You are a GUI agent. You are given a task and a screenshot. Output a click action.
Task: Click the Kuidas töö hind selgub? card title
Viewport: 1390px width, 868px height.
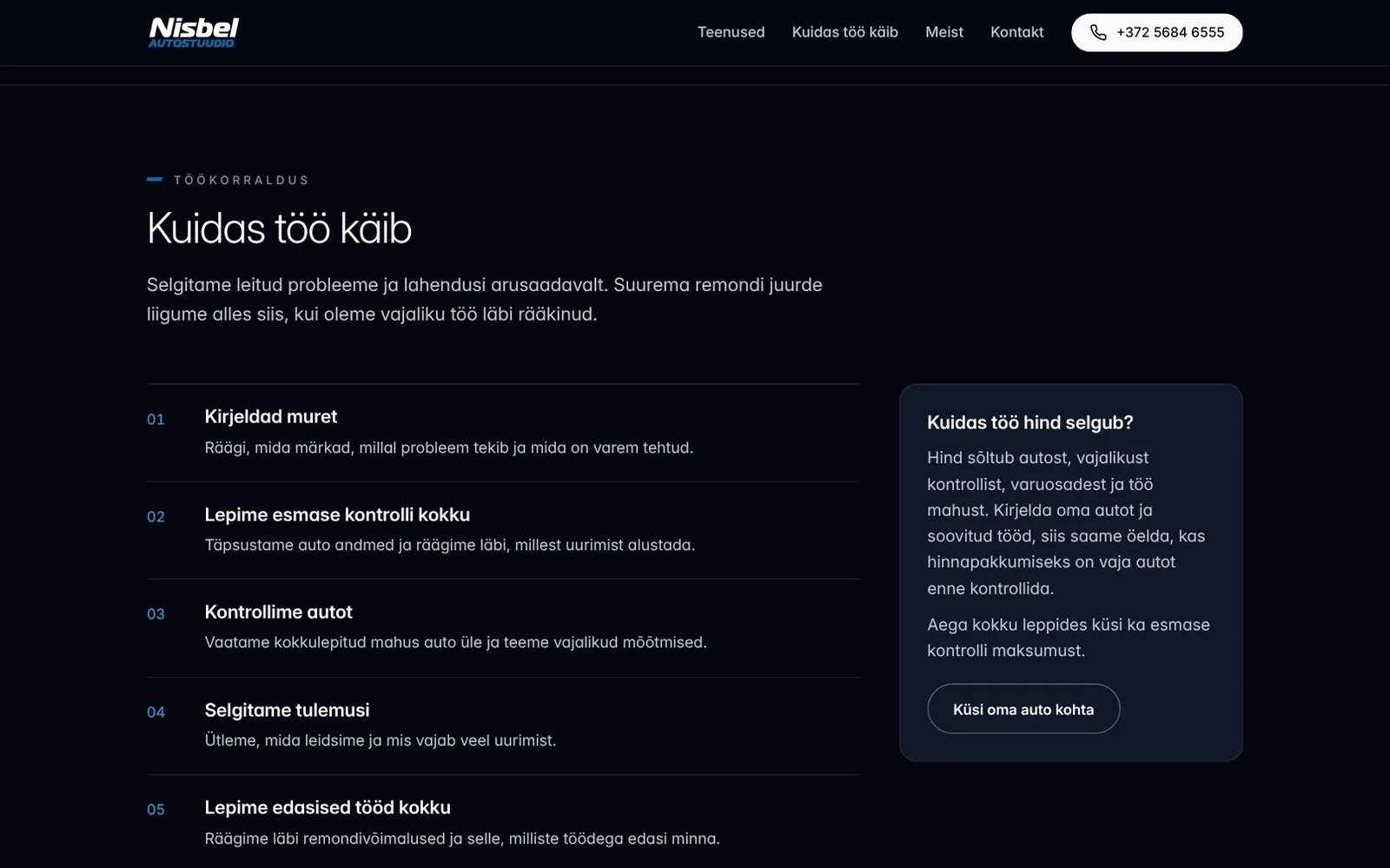point(1029,422)
